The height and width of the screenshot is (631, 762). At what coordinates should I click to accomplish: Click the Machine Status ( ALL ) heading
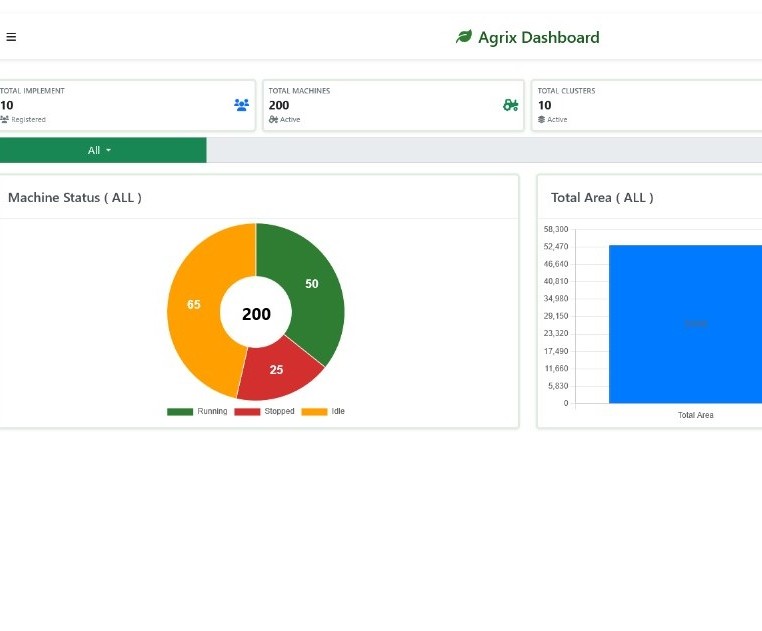[75, 197]
